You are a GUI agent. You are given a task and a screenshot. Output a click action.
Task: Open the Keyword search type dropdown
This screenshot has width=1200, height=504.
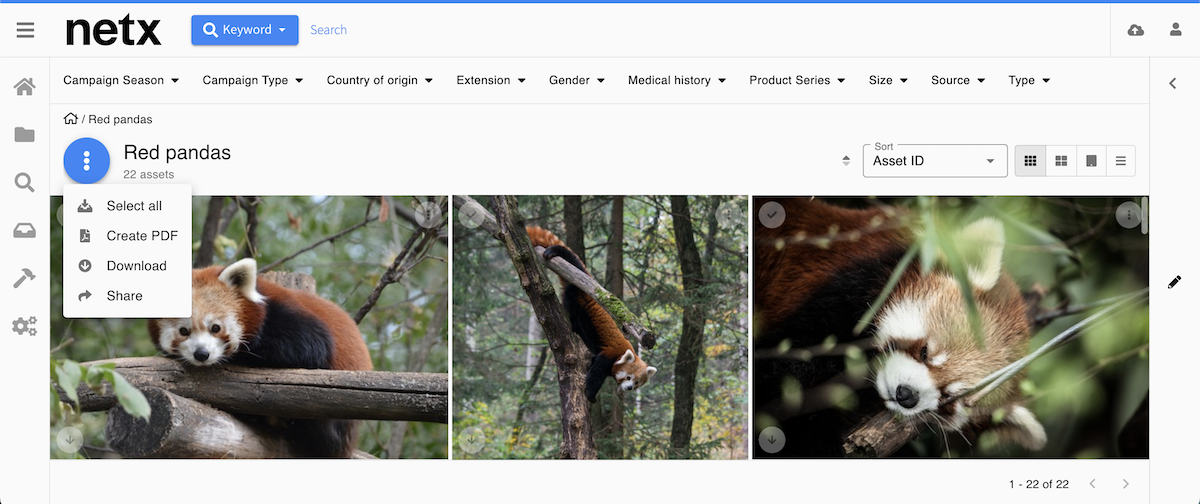click(x=245, y=30)
